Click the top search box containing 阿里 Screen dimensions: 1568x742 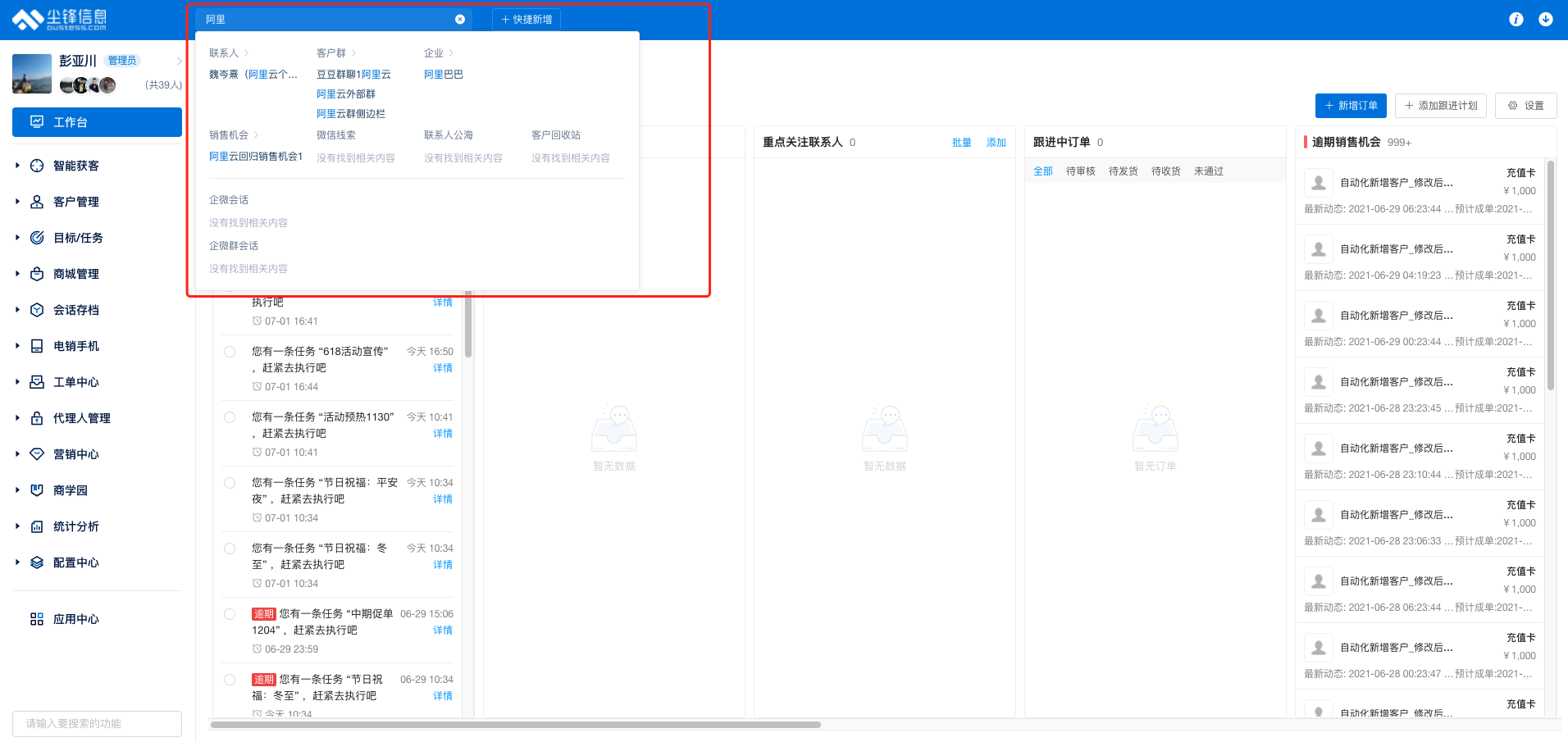[x=334, y=19]
